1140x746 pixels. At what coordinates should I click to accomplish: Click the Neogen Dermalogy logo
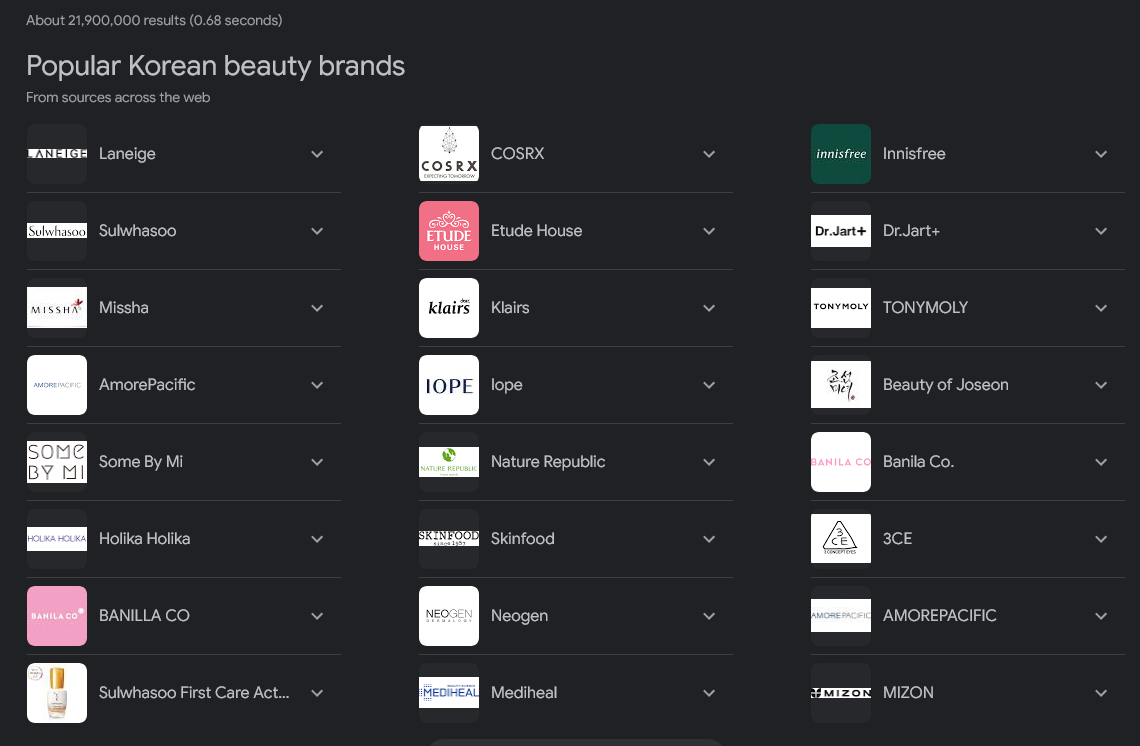pyautogui.click(x=448, y=616)
